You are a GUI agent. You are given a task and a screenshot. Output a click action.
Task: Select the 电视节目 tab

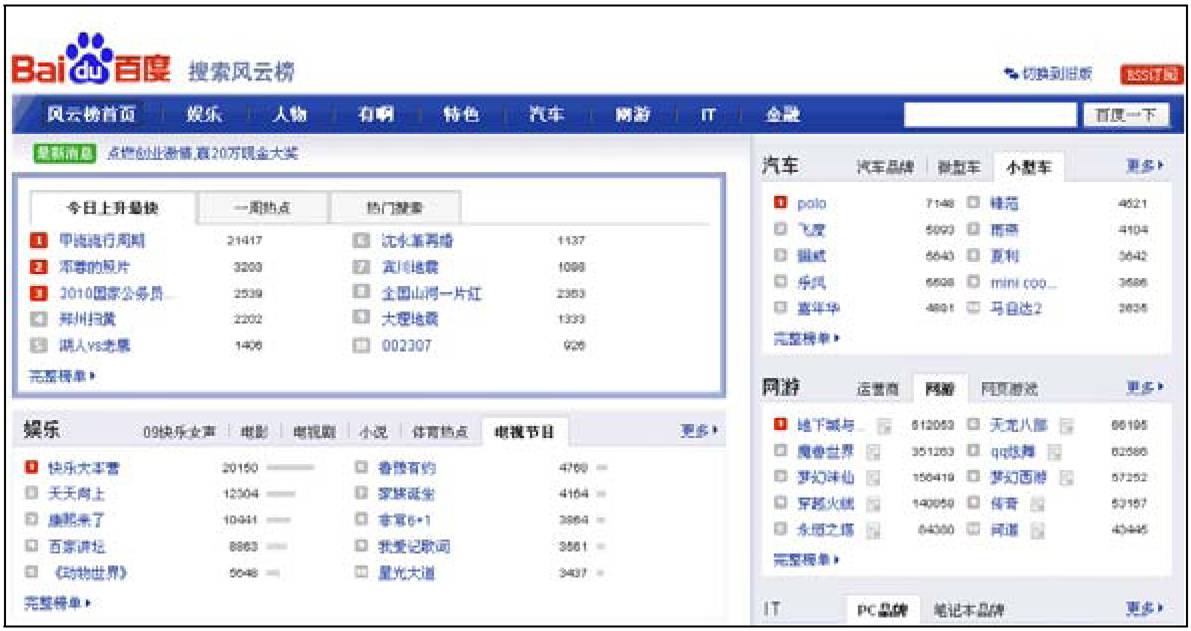[x=524, y=432]
